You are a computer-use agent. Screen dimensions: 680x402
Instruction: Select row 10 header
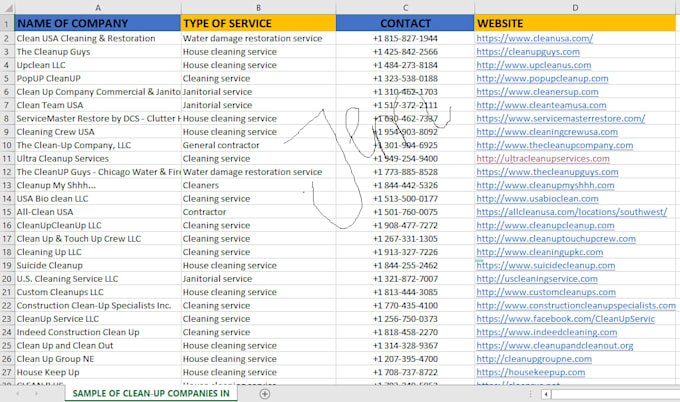tap(7, 145)
